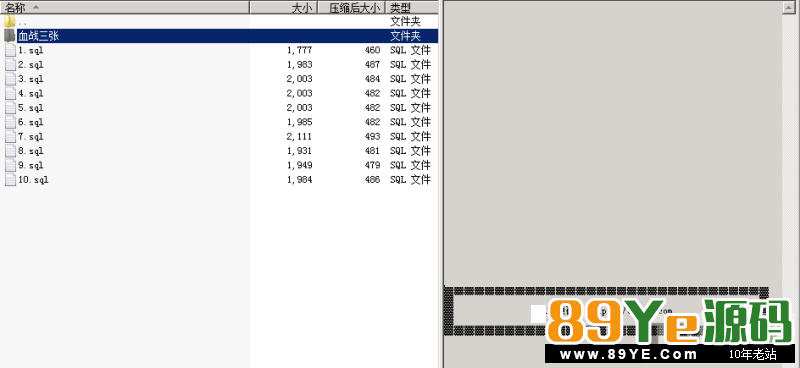Select the file name 4.sql
800x368 pixels.
[31, 93]
